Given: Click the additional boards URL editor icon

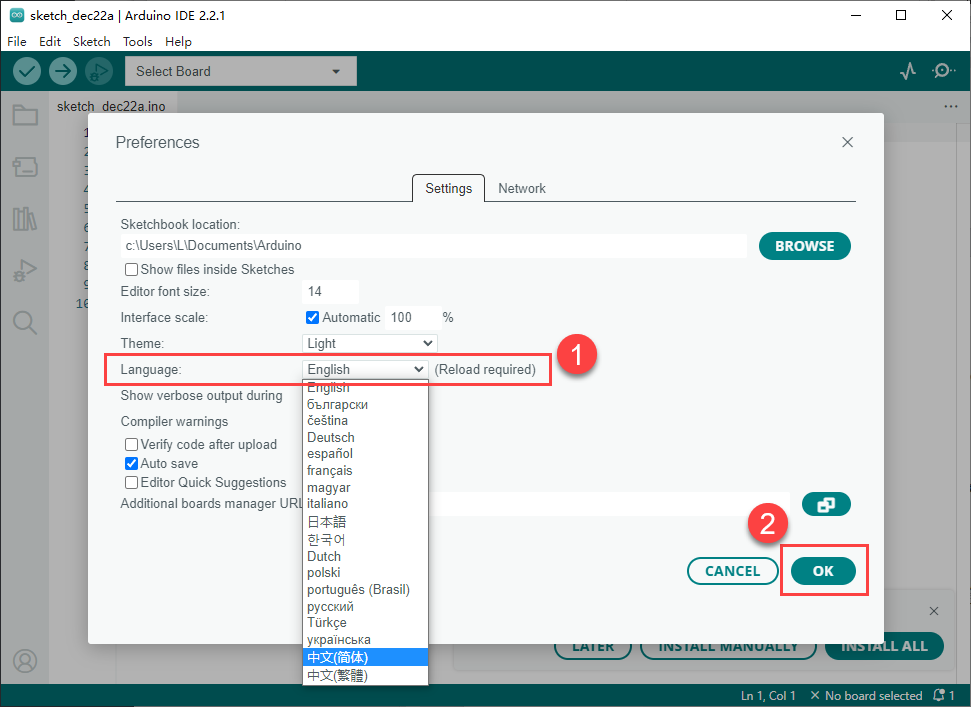Looking at the screenshot, I should [x=826, y=505].
